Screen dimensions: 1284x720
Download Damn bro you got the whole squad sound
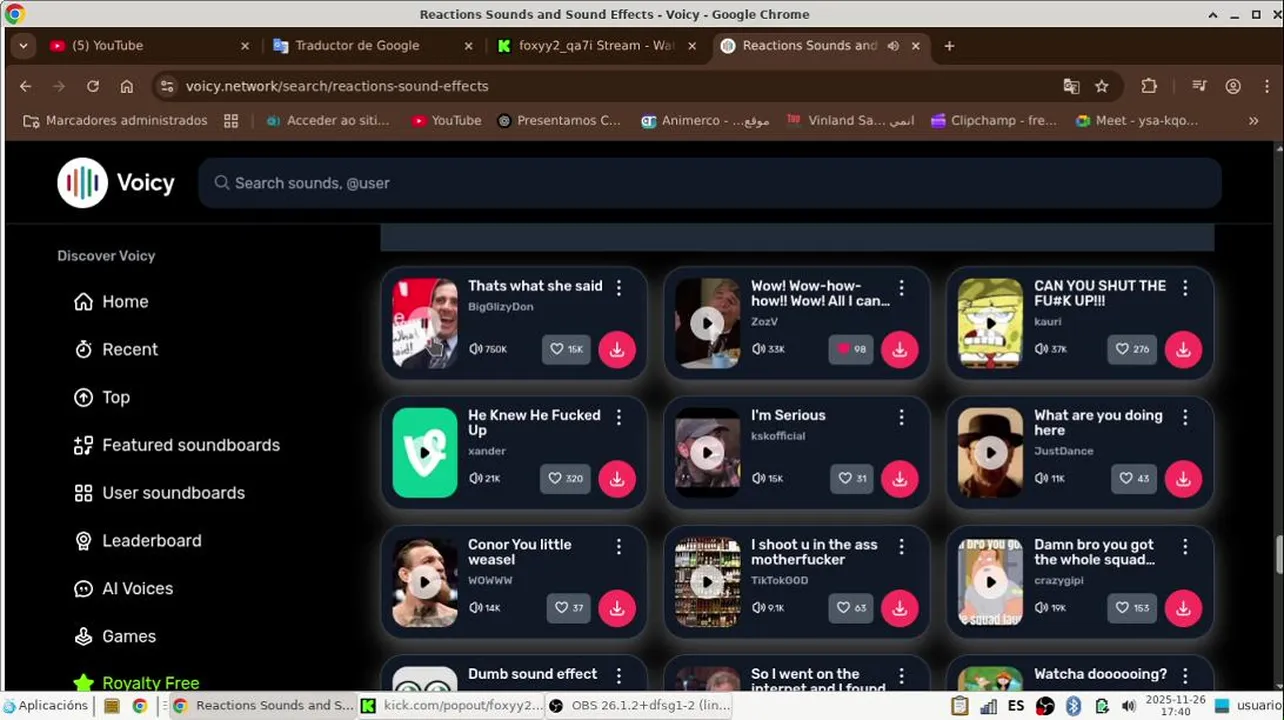point(1183,608)
